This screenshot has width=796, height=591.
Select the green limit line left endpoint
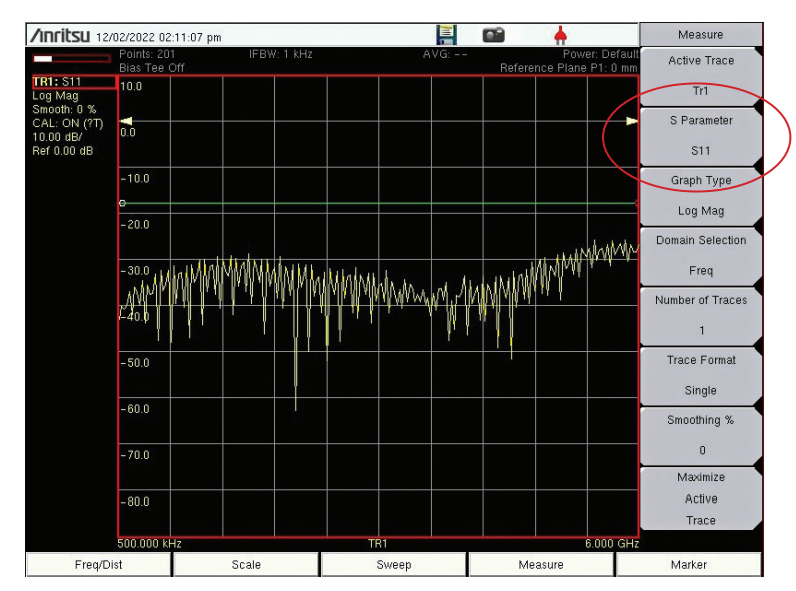pyautogui.click(x=122, y=203)
